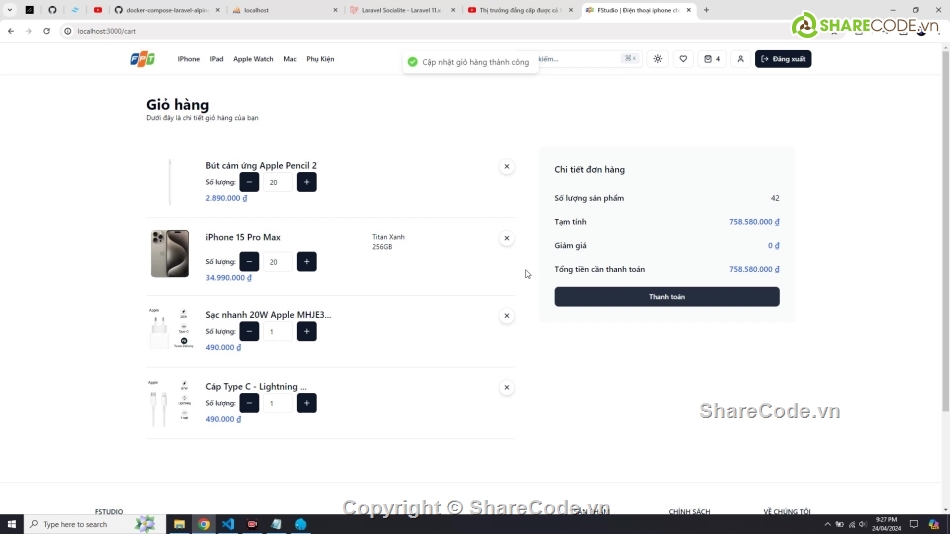
Task: Open Google Chrome from the taskbar
Action: coord(204,524)
